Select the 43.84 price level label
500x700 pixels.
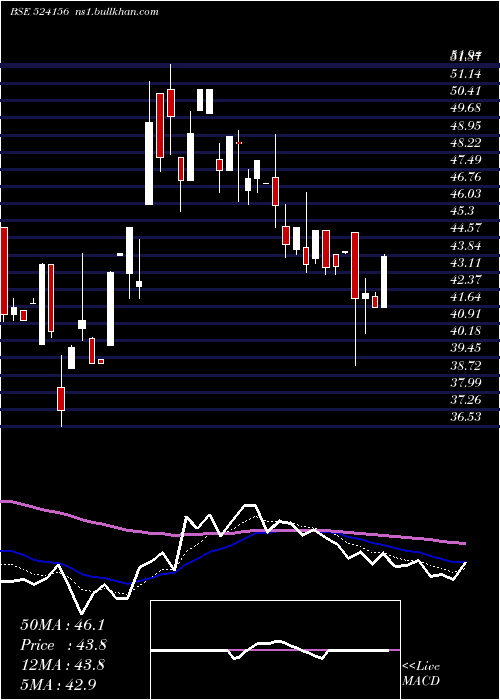tap(465, 246)
